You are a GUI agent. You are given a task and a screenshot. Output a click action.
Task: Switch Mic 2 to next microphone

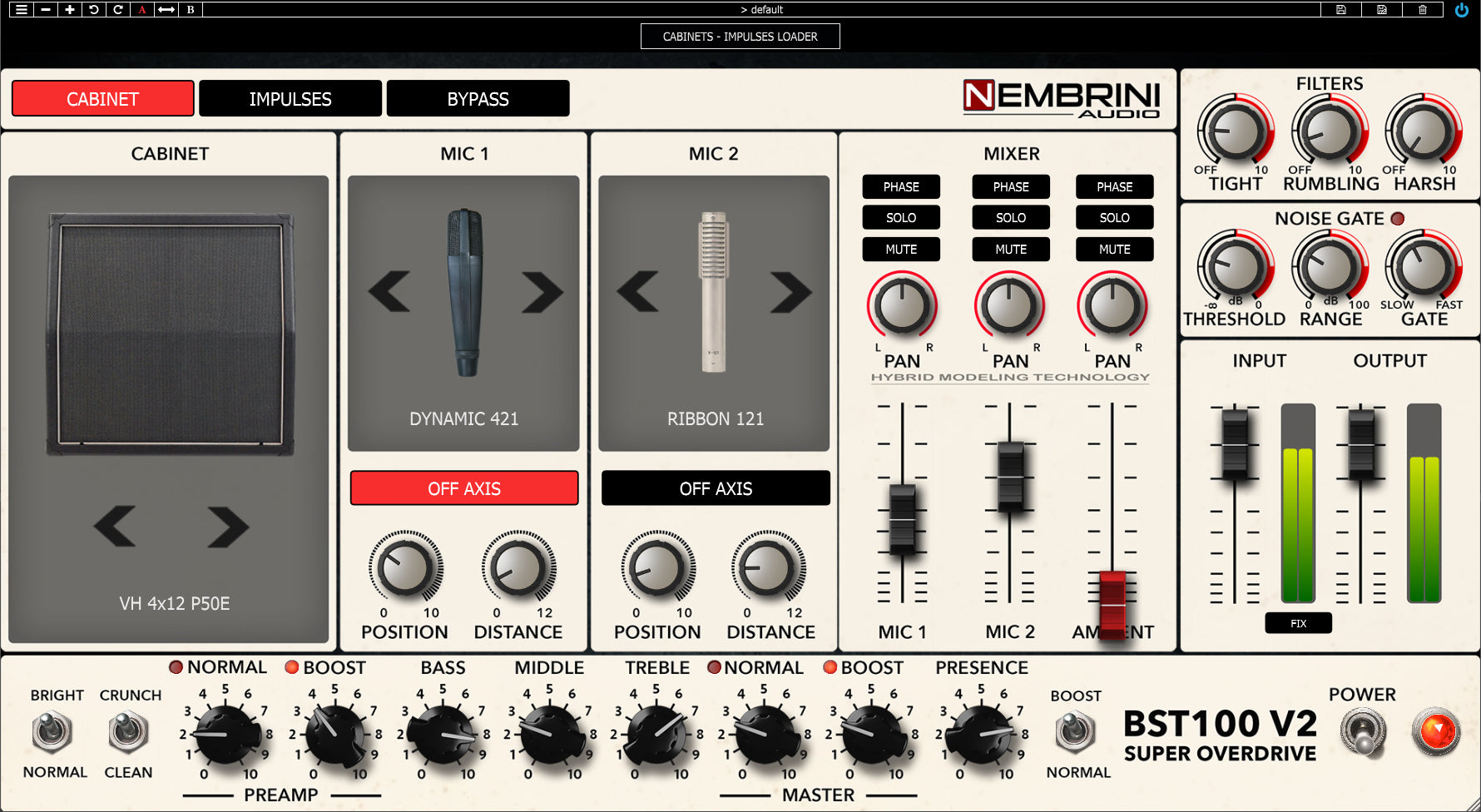point(791,292)
